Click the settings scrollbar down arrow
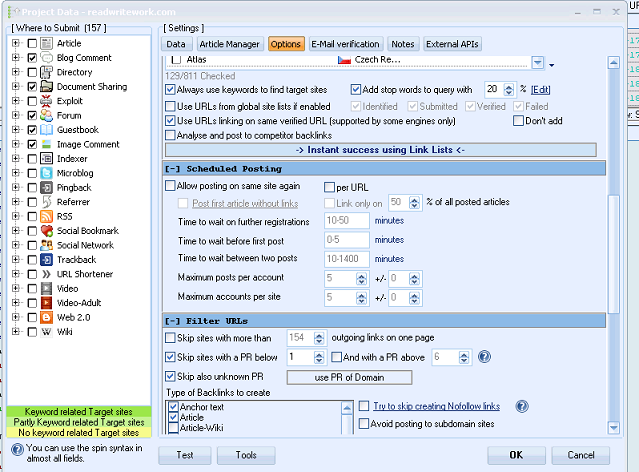 613,428
